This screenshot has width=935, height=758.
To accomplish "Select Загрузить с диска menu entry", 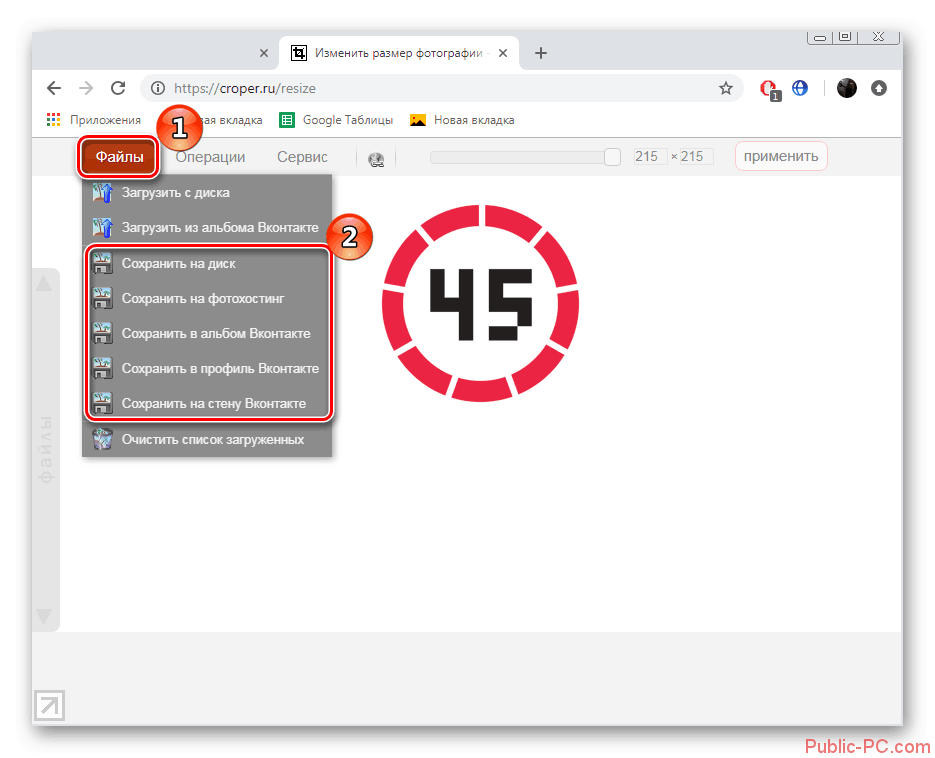I will pos(207,193).
